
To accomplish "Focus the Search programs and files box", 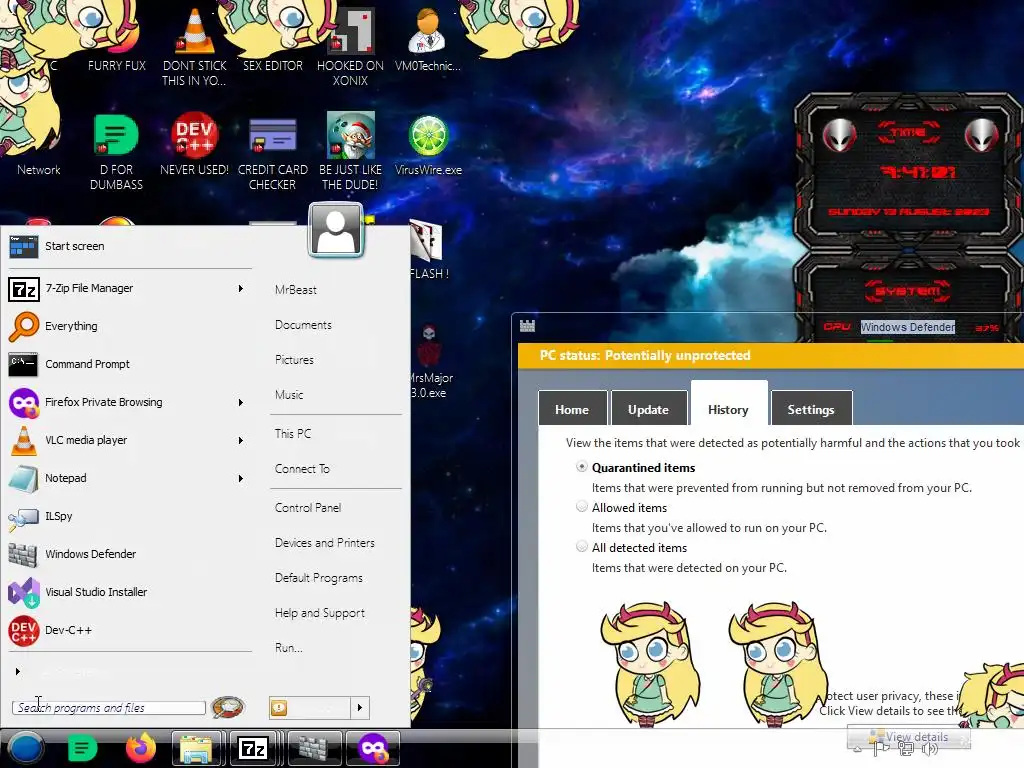I will (108, 708).
